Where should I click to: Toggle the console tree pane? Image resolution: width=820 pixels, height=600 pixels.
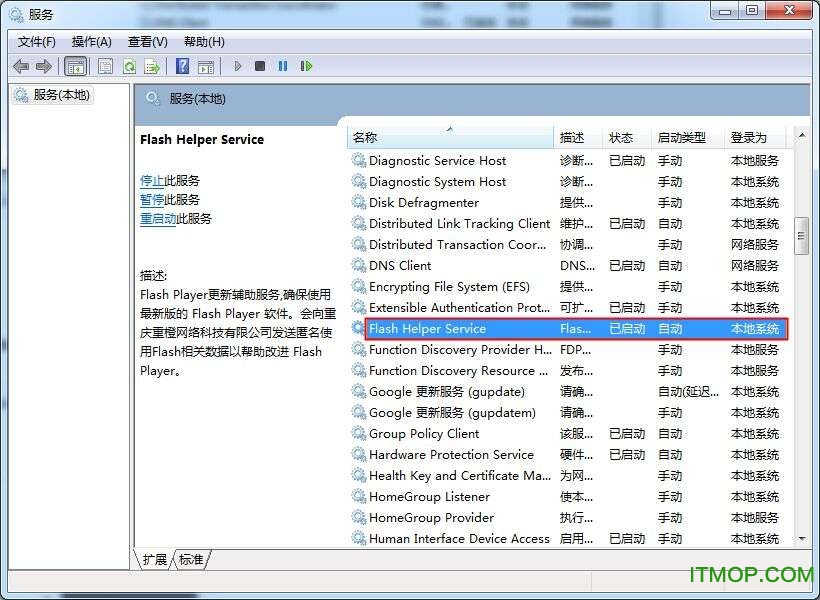pyautogui.click(x=75, y=65)
